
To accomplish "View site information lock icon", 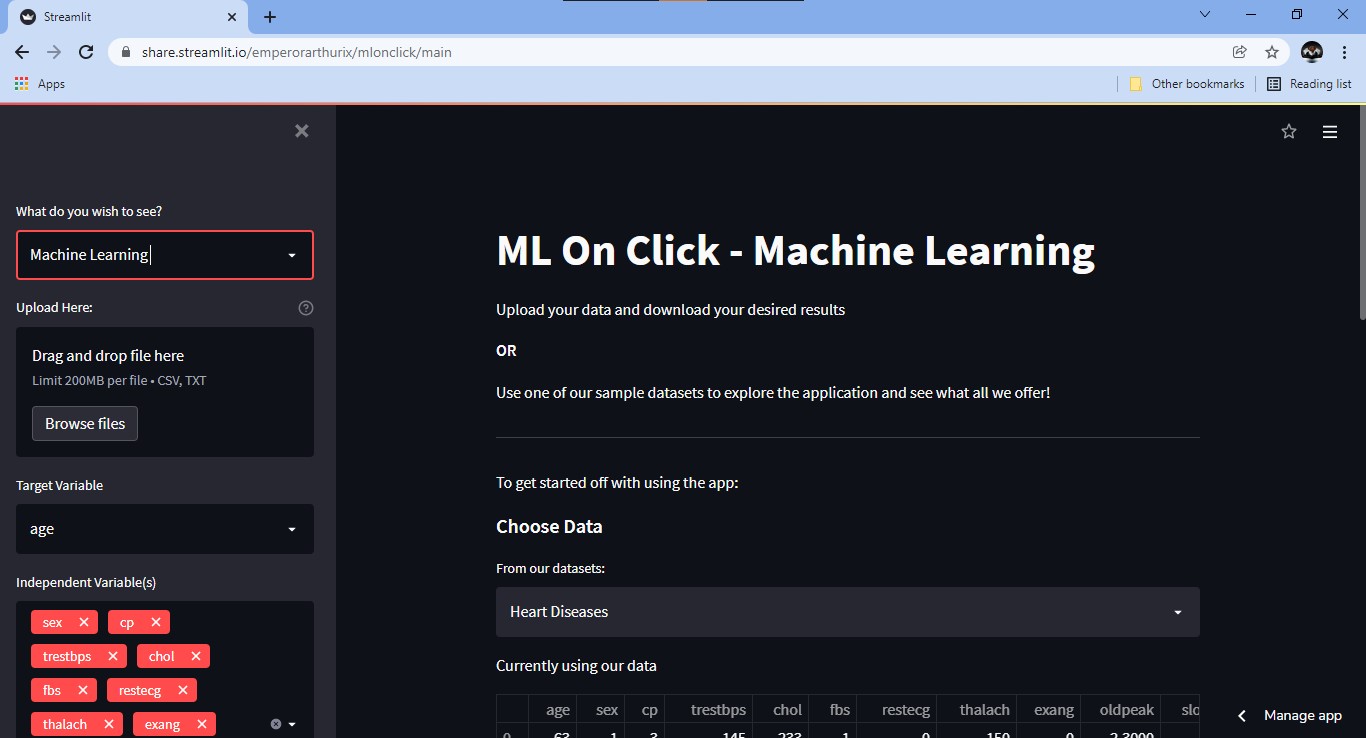I will click(125, 52).
